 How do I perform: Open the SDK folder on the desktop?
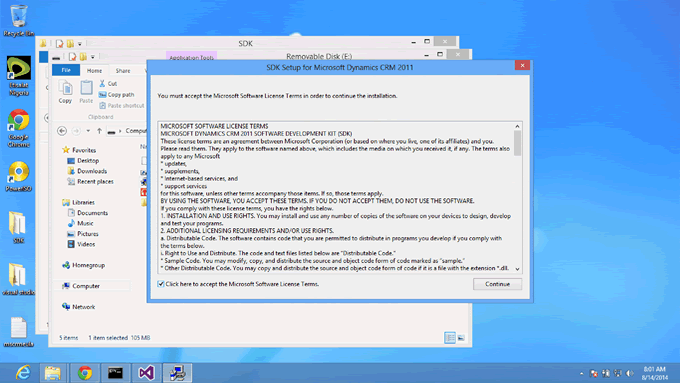point(18,228)
